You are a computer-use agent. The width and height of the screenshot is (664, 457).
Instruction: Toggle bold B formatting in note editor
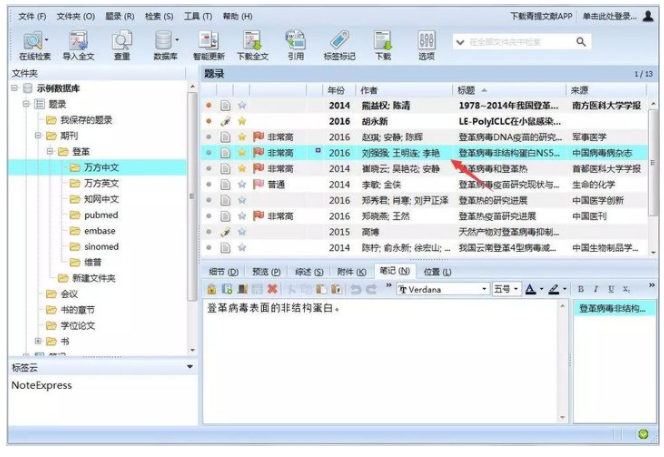click(581, 289)
